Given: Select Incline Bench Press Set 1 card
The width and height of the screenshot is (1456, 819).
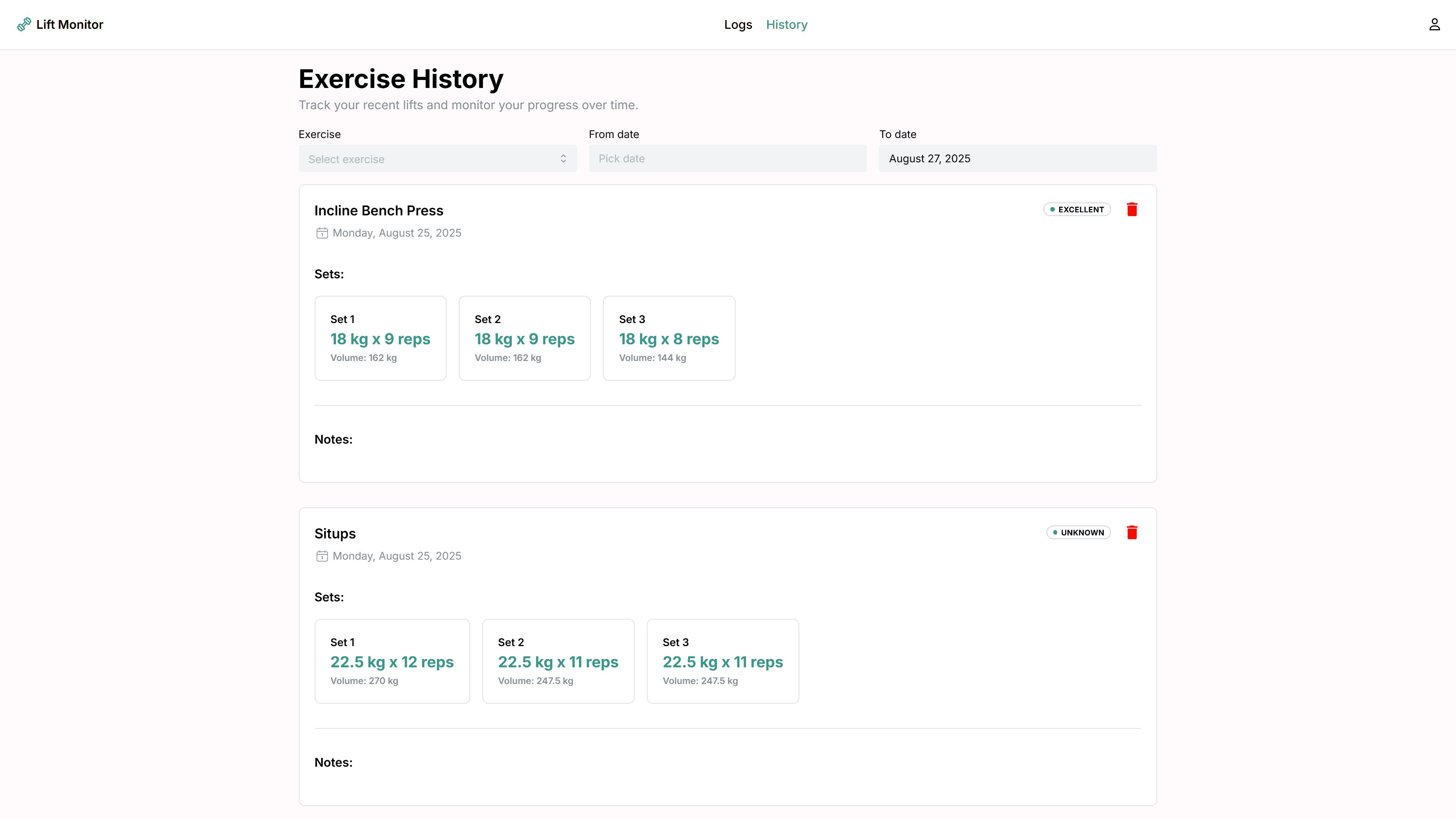Looking at the screenshot, I should coord(380,338).
